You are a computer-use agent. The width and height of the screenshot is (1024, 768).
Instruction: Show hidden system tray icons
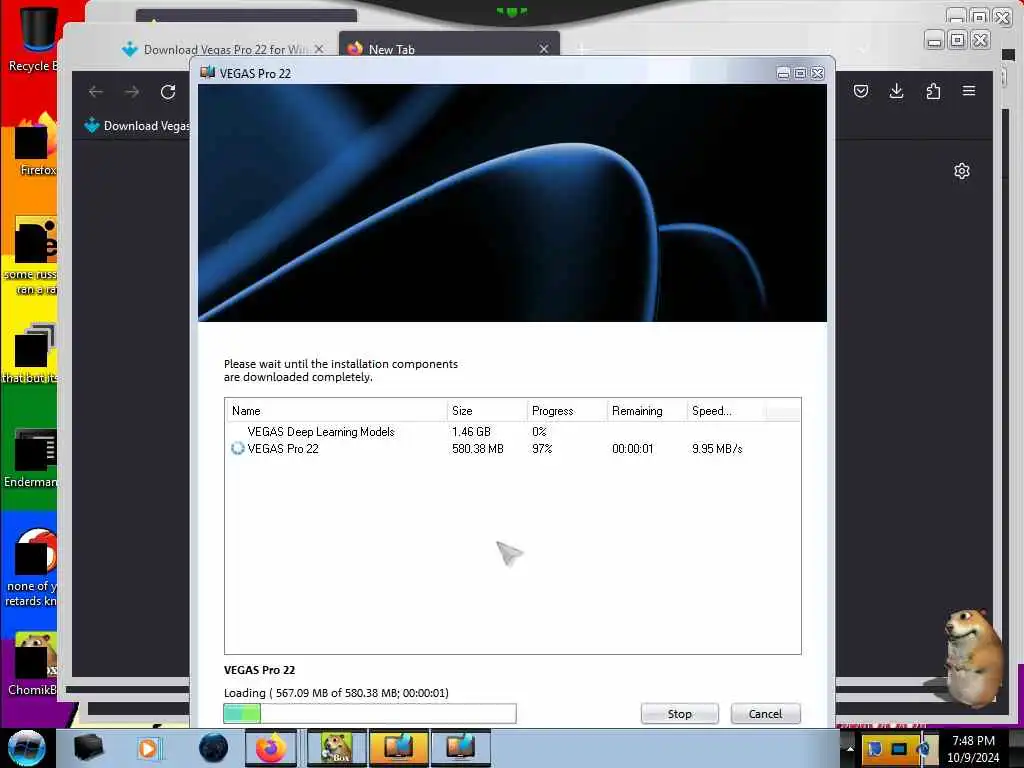850,749
